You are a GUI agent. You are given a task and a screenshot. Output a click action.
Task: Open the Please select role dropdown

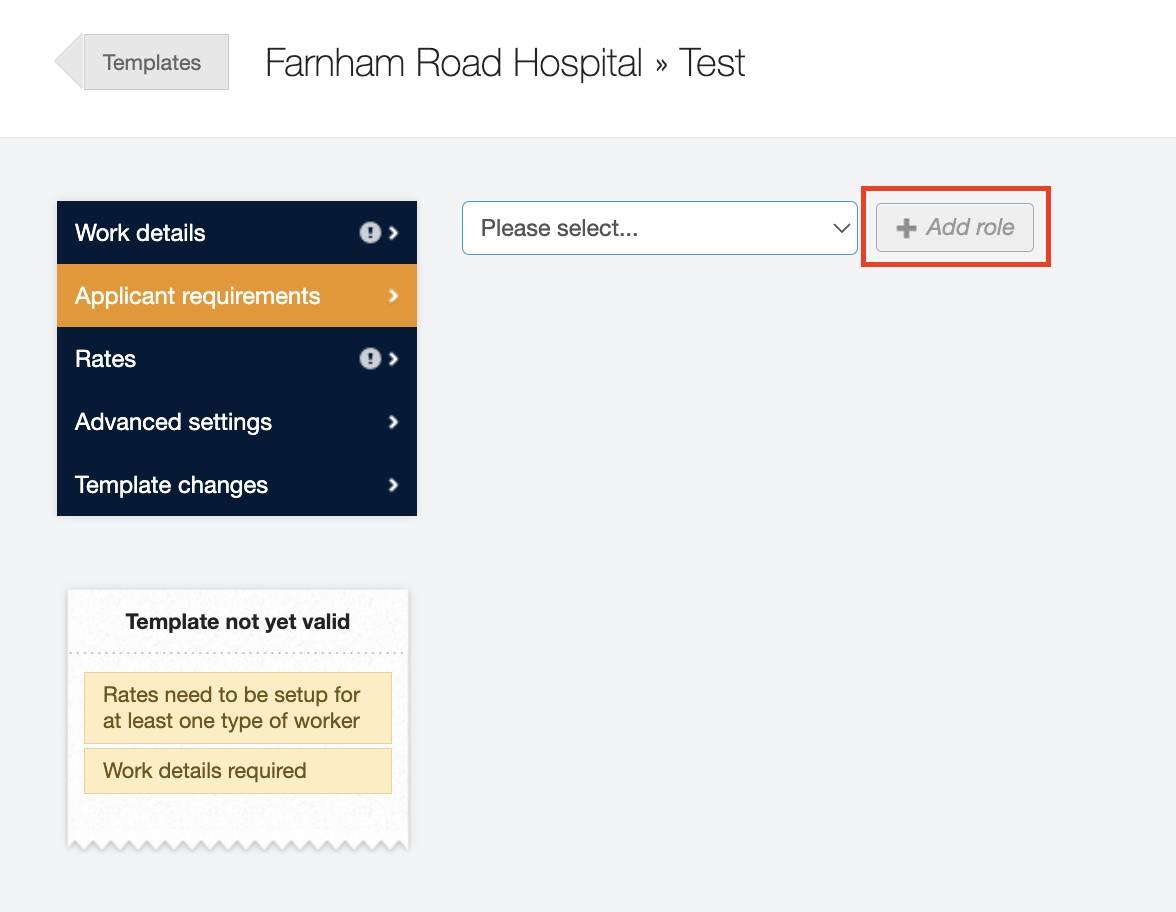click(659, 228)
